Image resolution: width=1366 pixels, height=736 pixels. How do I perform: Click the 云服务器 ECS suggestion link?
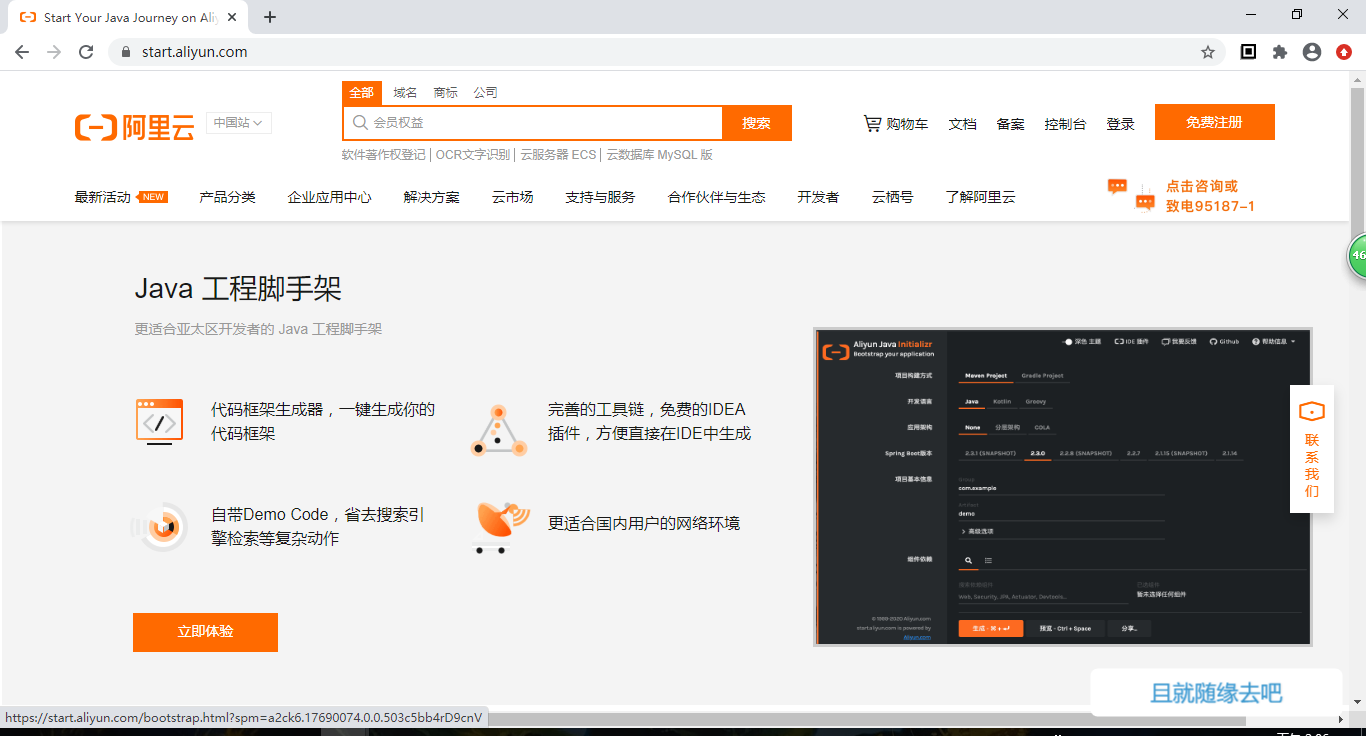coord(558,155)
